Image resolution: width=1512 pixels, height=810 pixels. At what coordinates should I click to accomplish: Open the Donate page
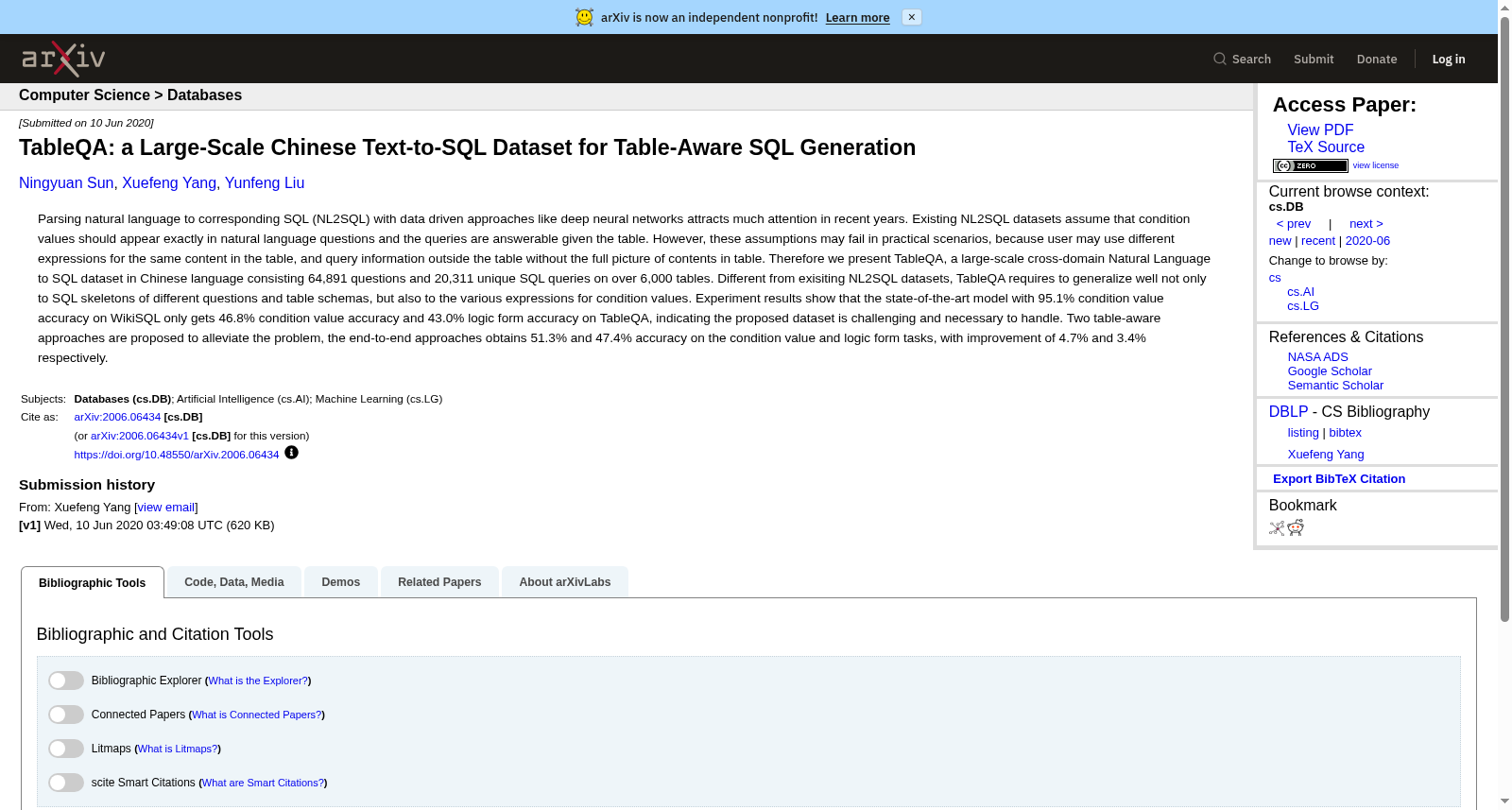(1377, 59)
